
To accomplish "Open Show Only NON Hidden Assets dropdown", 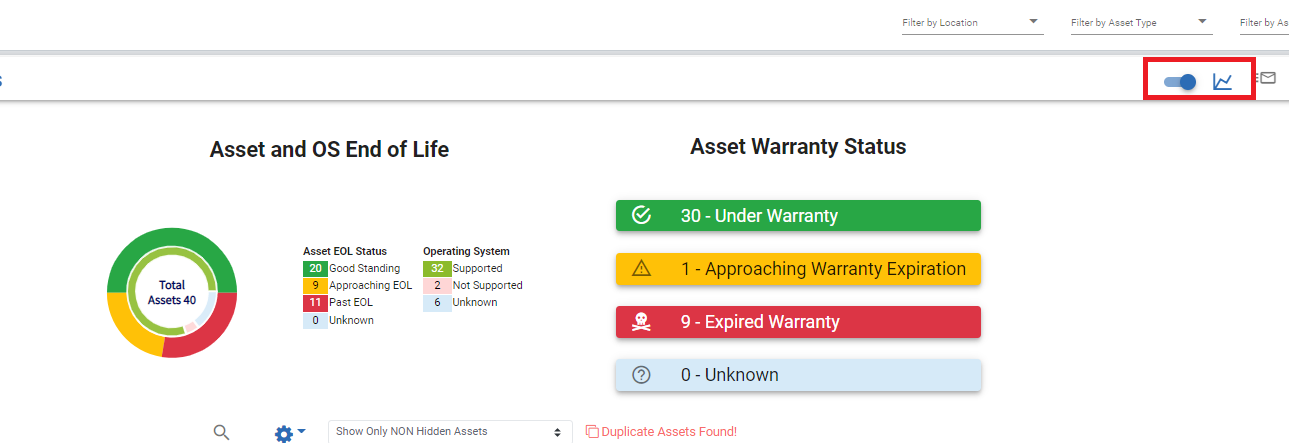I will click(x=450, y=432).
